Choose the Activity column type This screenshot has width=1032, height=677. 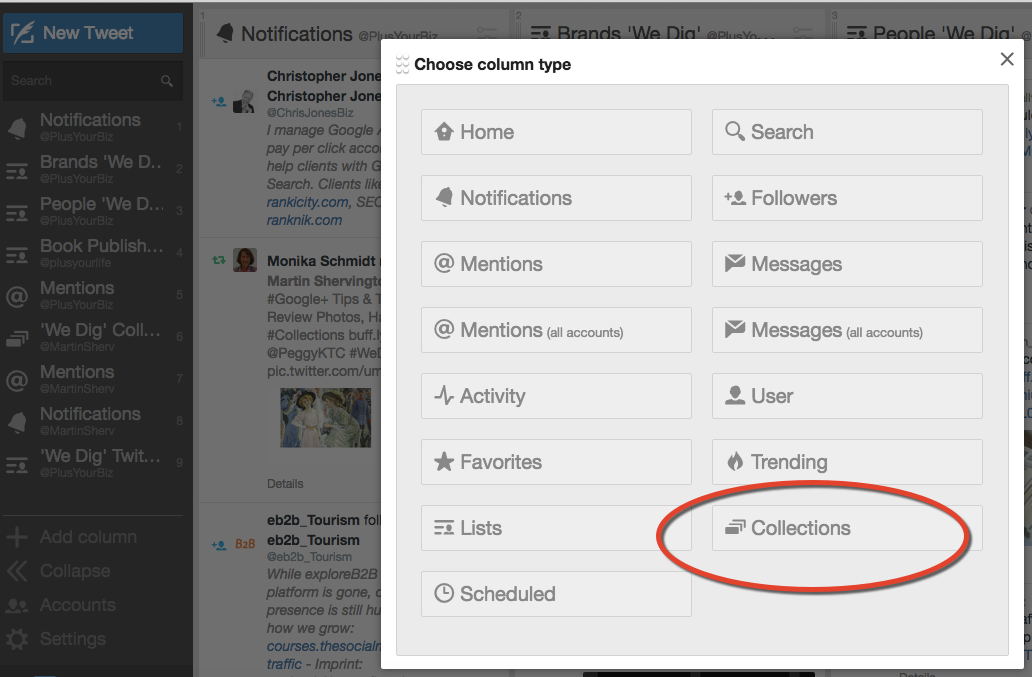coord(556,396)
